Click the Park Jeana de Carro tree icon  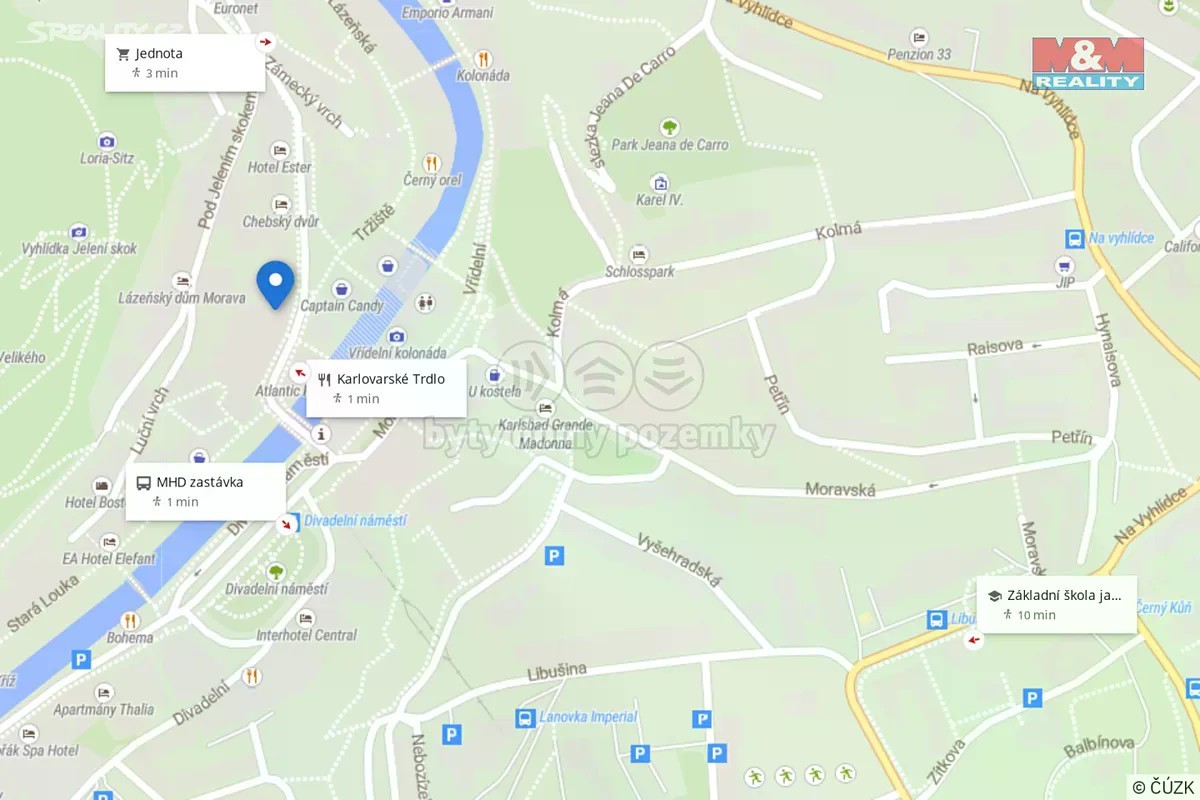pyautogui.click(x=669, y=127)
